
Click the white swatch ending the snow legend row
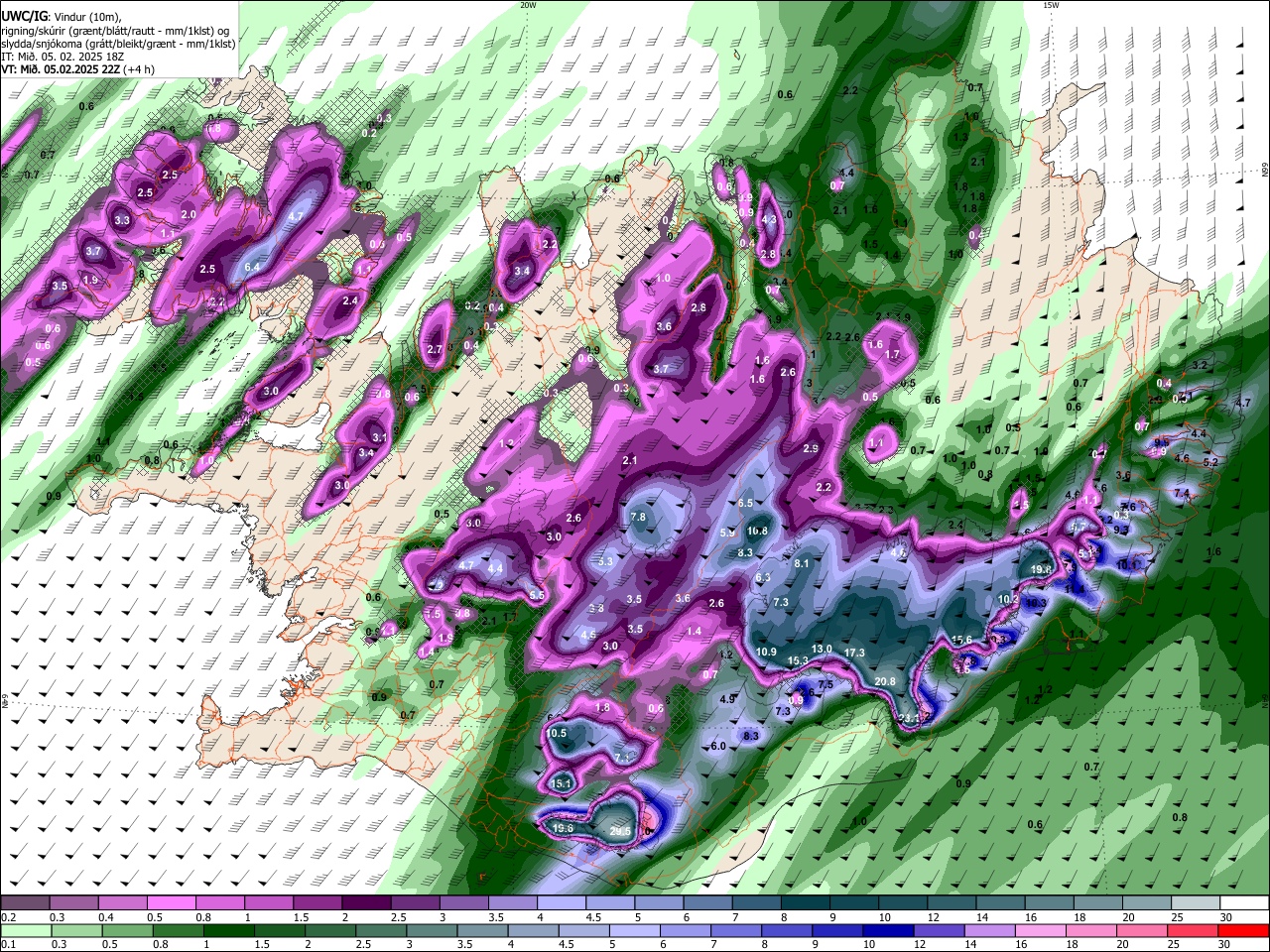1244,903
